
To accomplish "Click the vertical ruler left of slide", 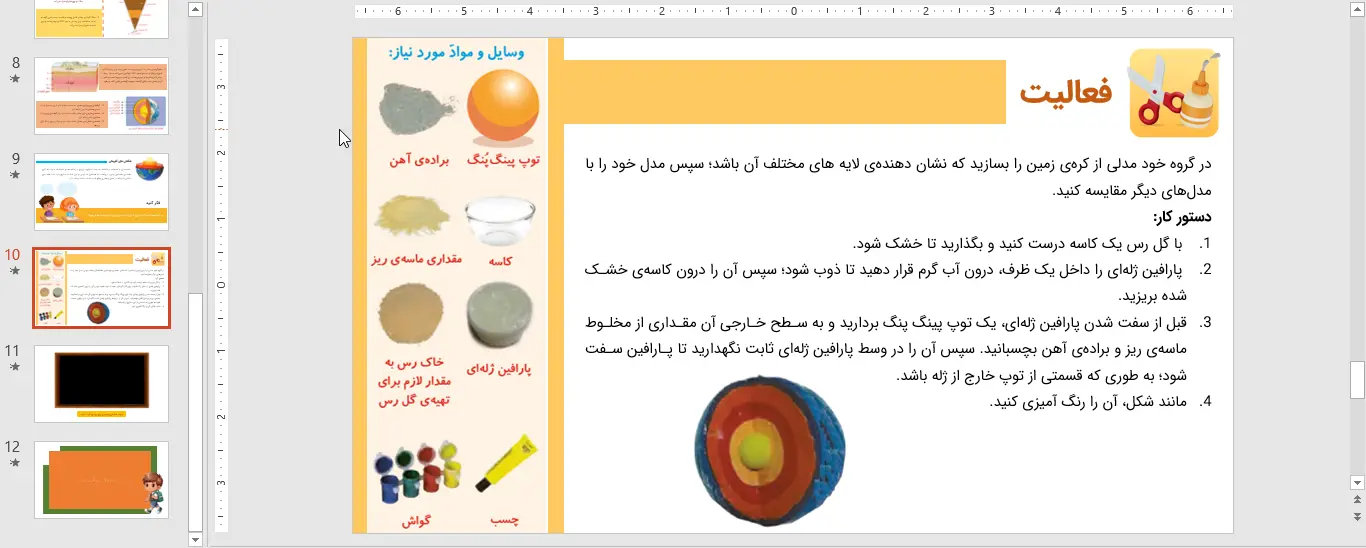I will [222, 285].
